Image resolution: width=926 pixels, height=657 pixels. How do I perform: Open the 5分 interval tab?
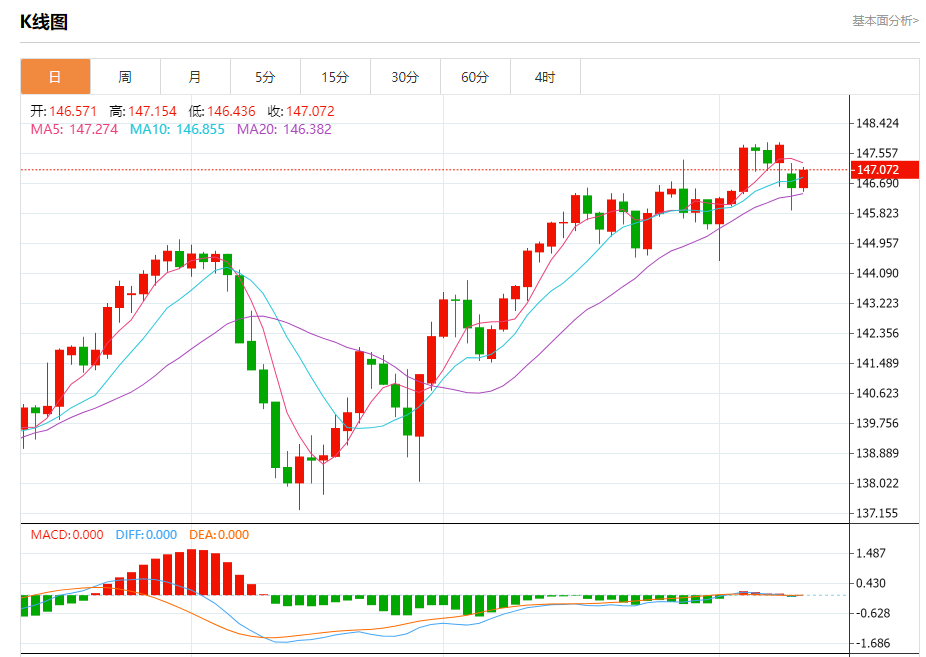pyautogui.click(x=265, y=77)
